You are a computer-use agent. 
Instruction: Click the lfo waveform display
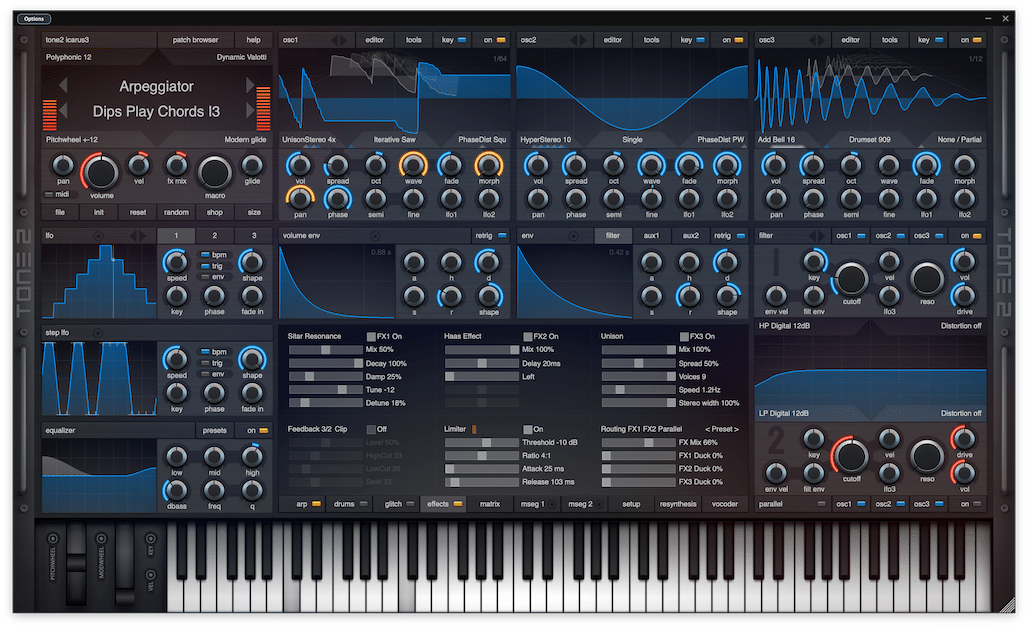tap(100, 281)
